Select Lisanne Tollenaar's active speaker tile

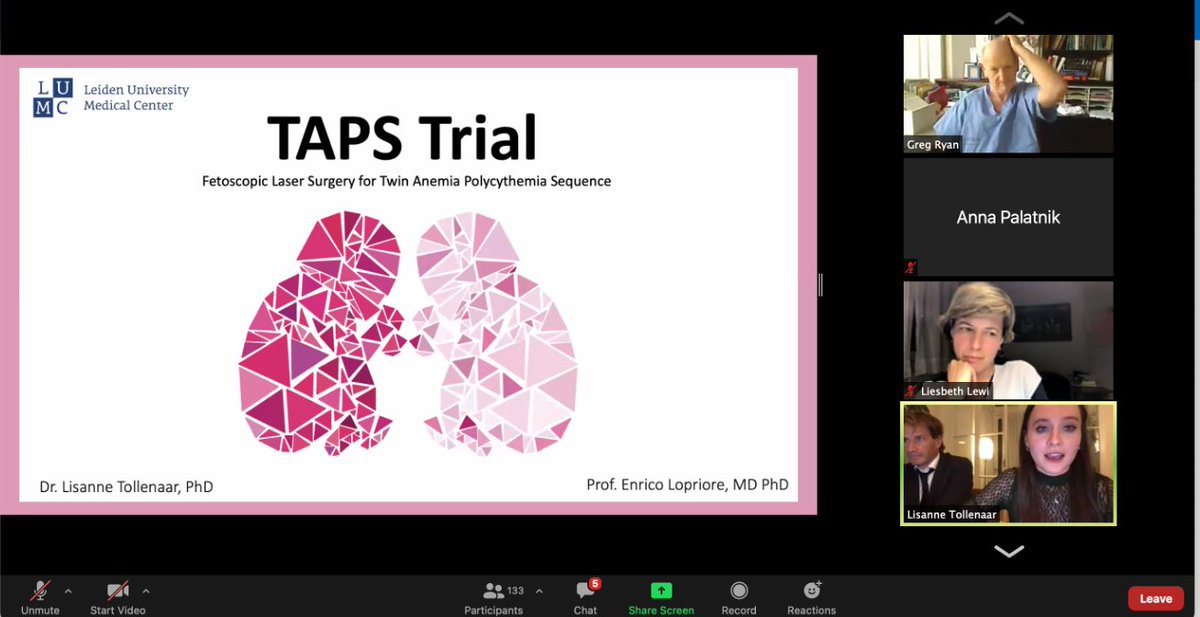(x=1008, y=464)
